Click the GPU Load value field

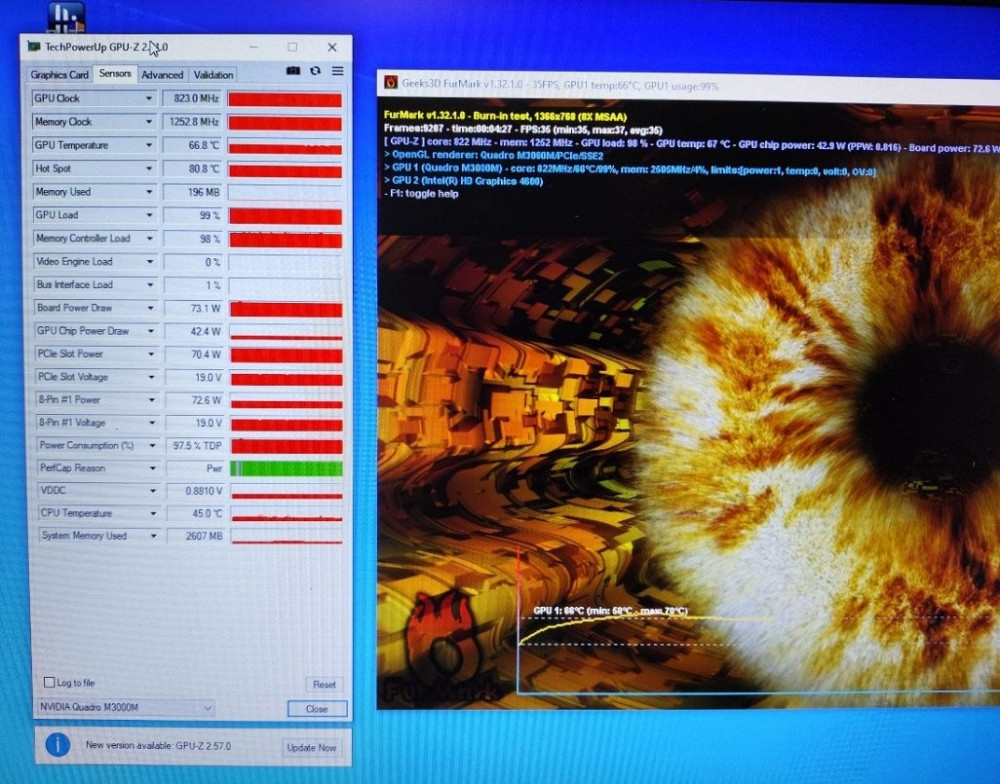[194, 215]
